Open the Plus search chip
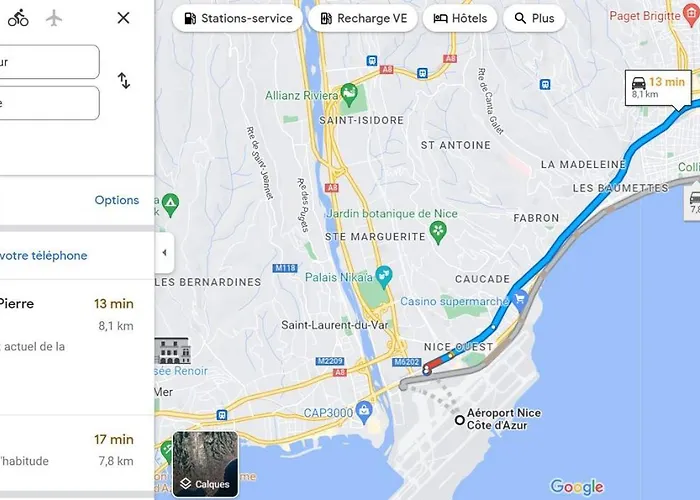The width and height of the screenshot is (700, 500). (x=534, y=18)
